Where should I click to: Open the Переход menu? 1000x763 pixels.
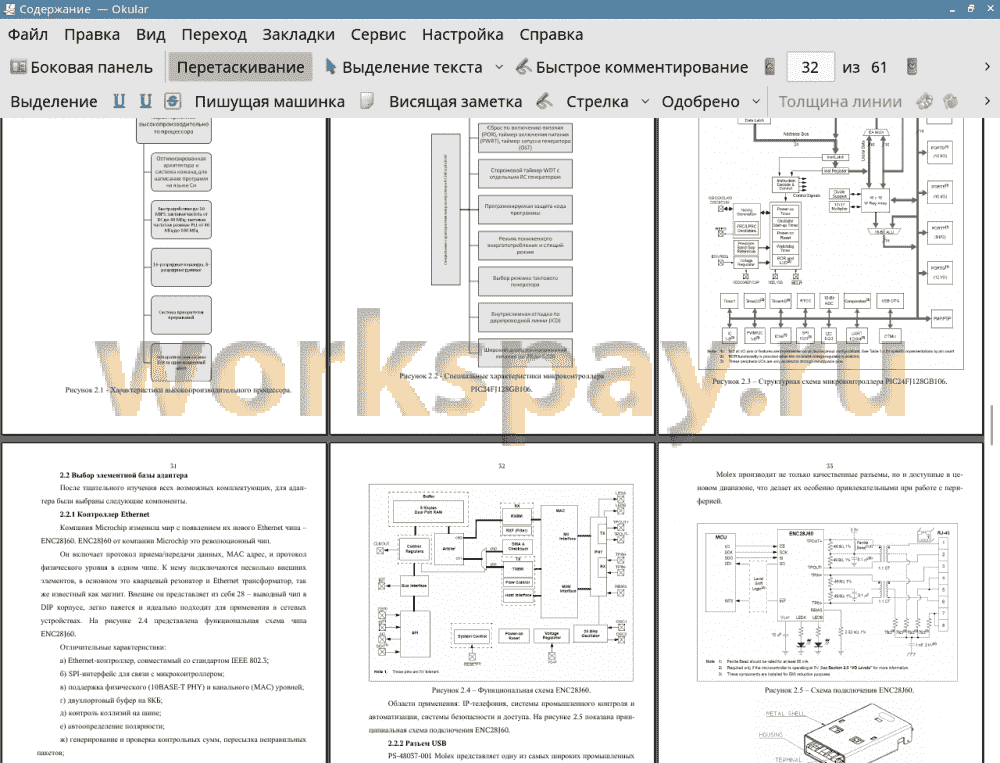click(214, 34)
